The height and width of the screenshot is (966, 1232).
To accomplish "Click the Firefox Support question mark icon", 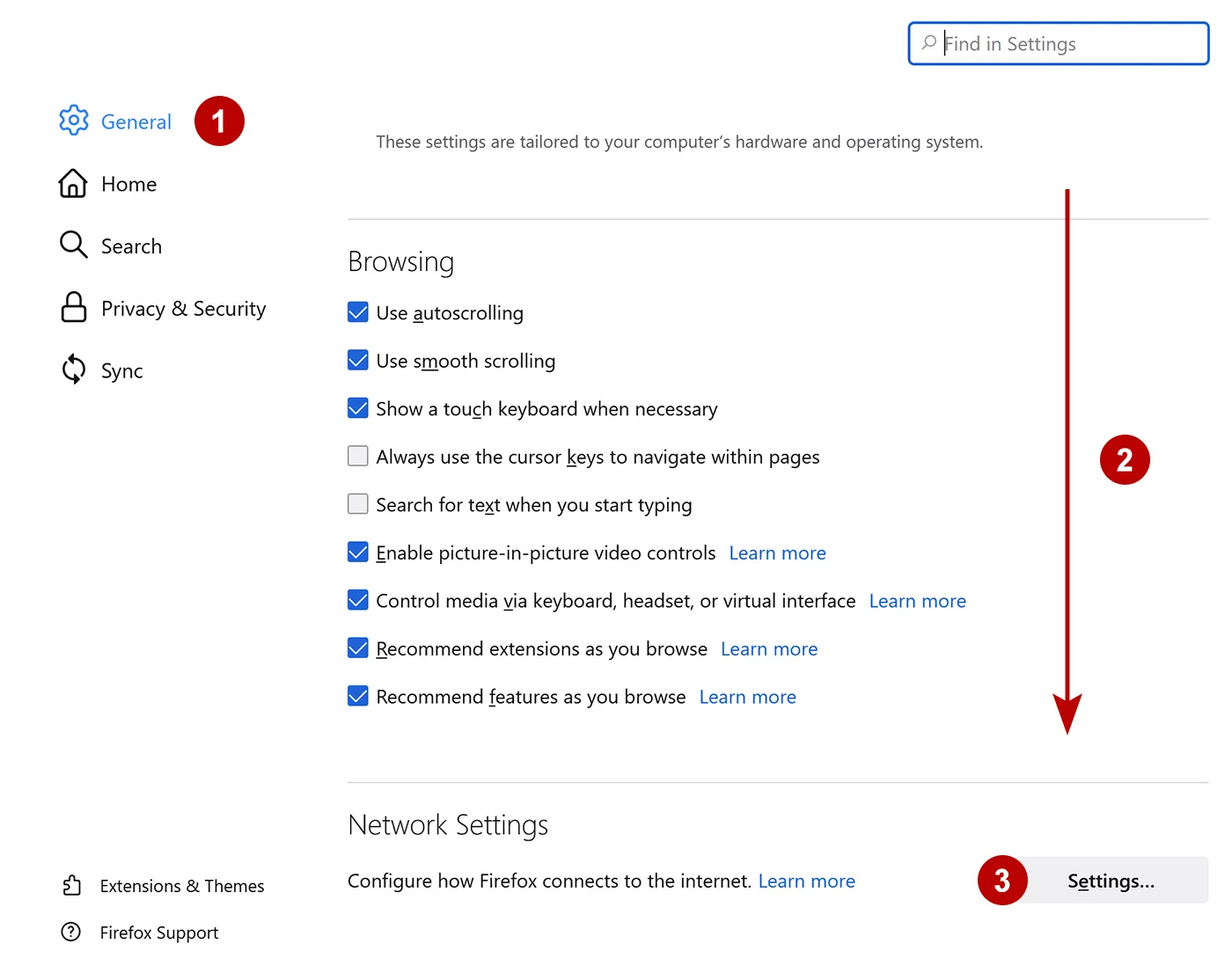I will coord(71,932).
